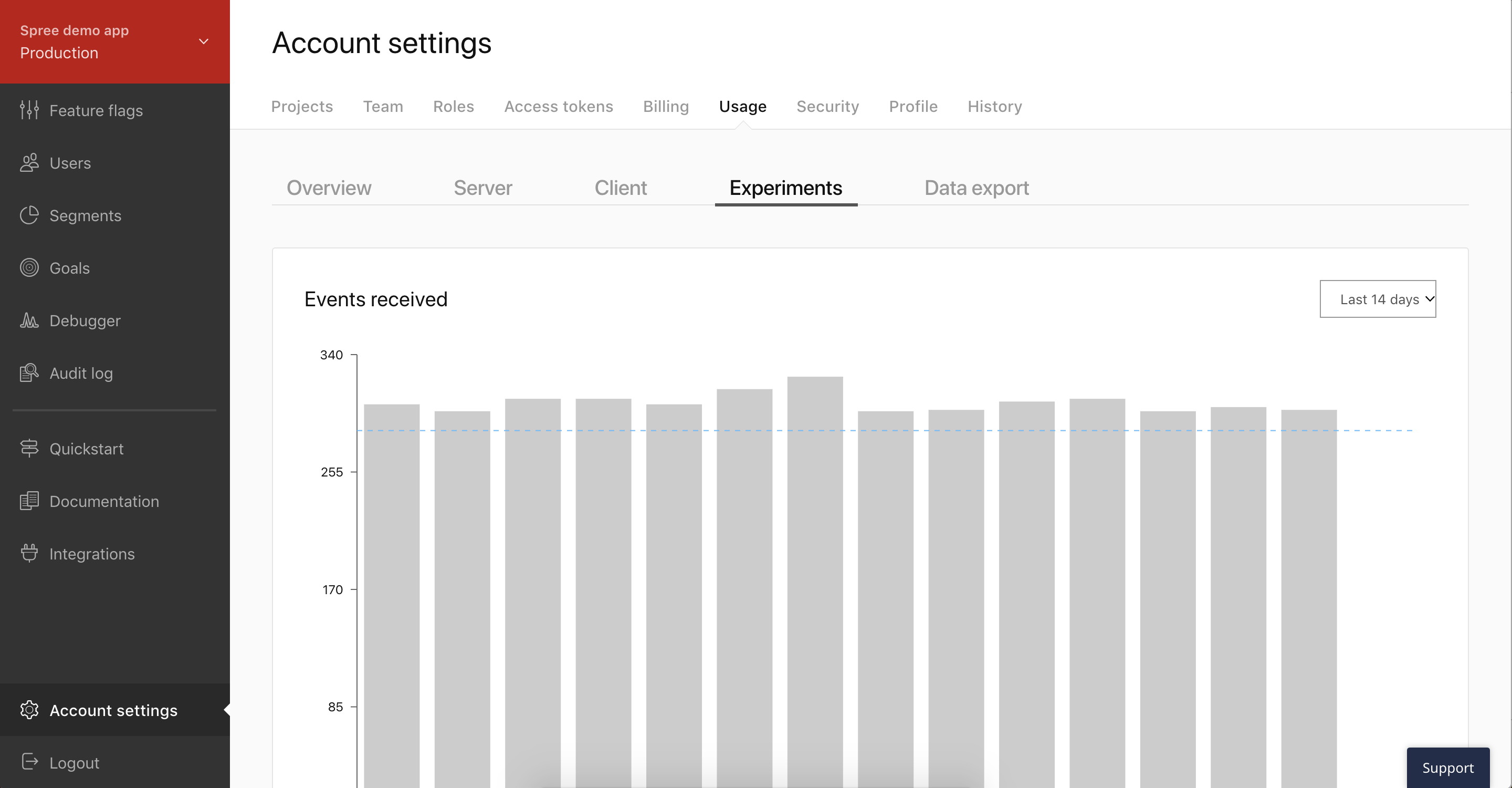This screenshot has height=788, width=1512.
Task: Click the Logout arrow icon
Action: (x=29, y=762)
